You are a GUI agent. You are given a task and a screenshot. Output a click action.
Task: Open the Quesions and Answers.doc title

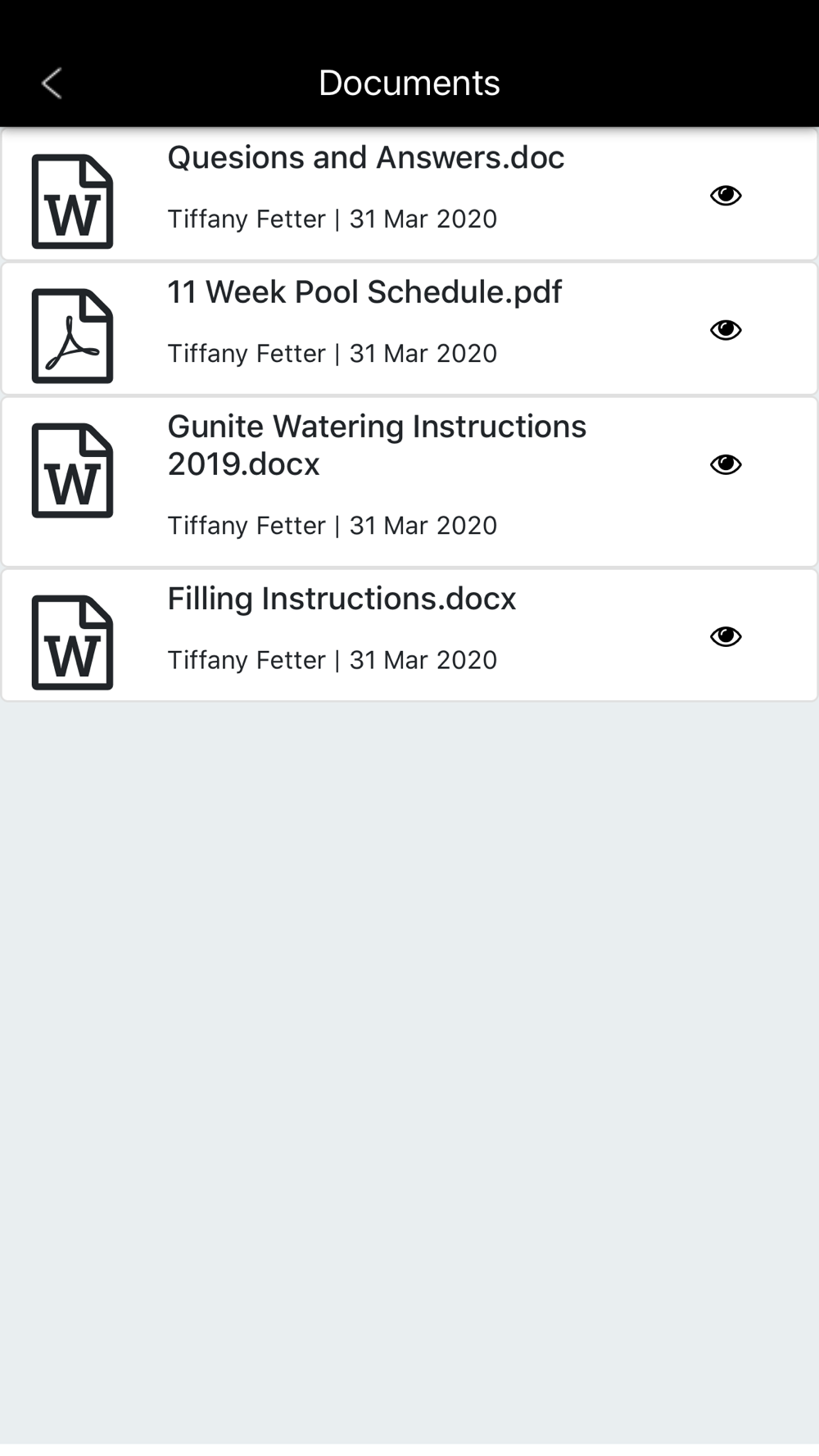365,157
